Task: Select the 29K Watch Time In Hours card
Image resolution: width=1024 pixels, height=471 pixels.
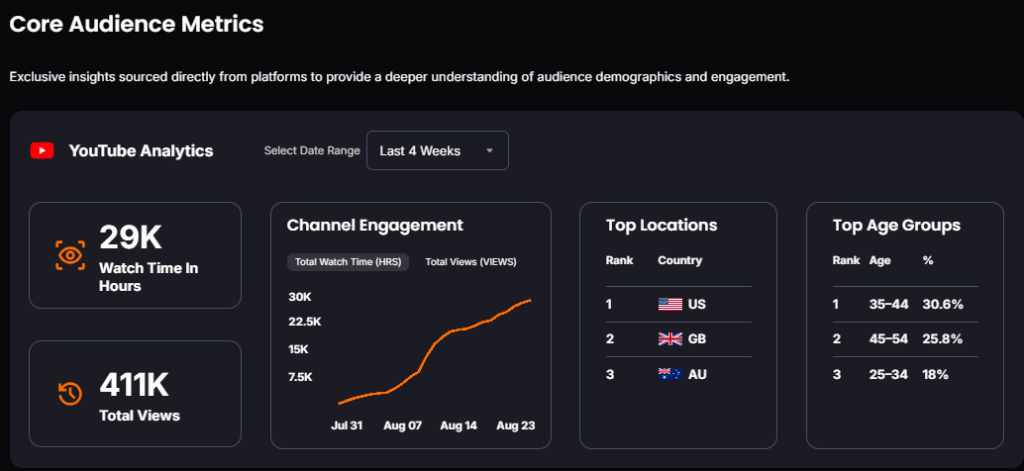Action: tap(135, 255)
